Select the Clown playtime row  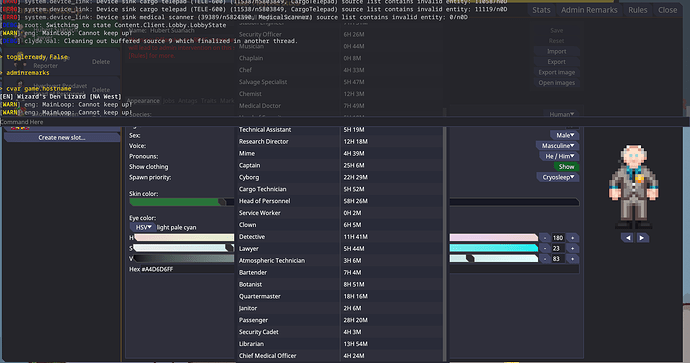coord(339,225)
